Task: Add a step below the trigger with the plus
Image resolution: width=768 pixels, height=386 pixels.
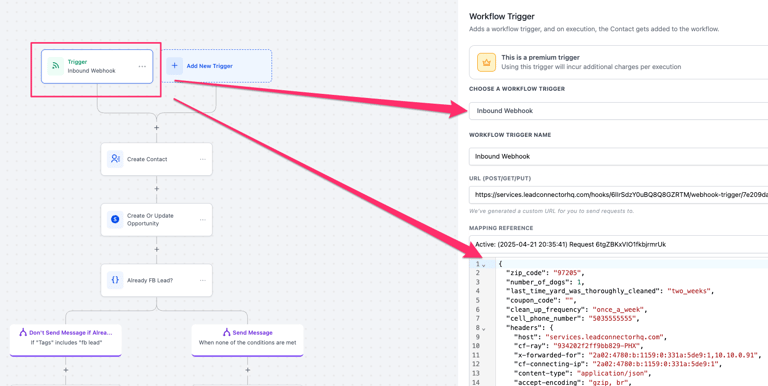Action: (x=157, y=127)
